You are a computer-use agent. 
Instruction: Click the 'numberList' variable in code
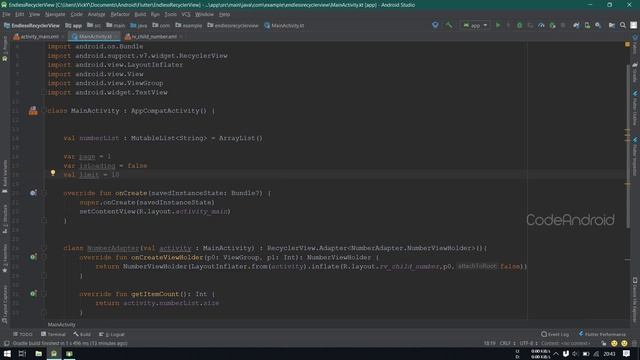[99, 138]
